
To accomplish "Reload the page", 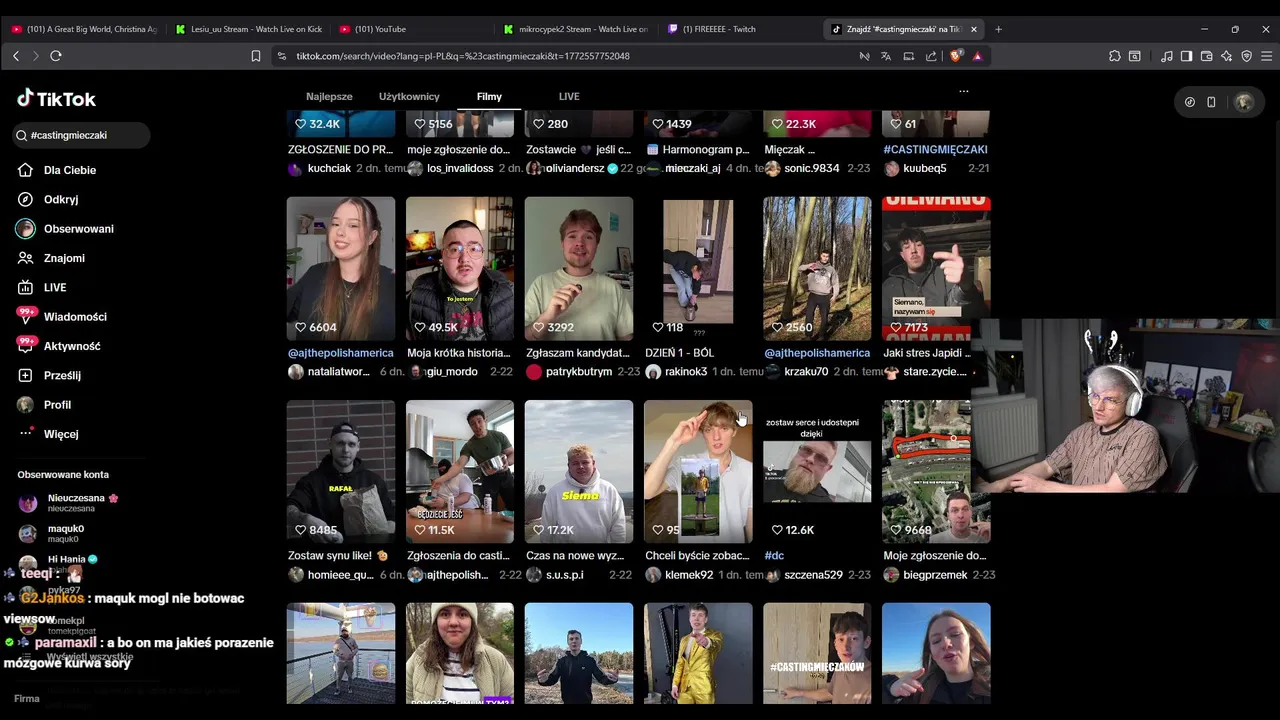I will 56,56.
